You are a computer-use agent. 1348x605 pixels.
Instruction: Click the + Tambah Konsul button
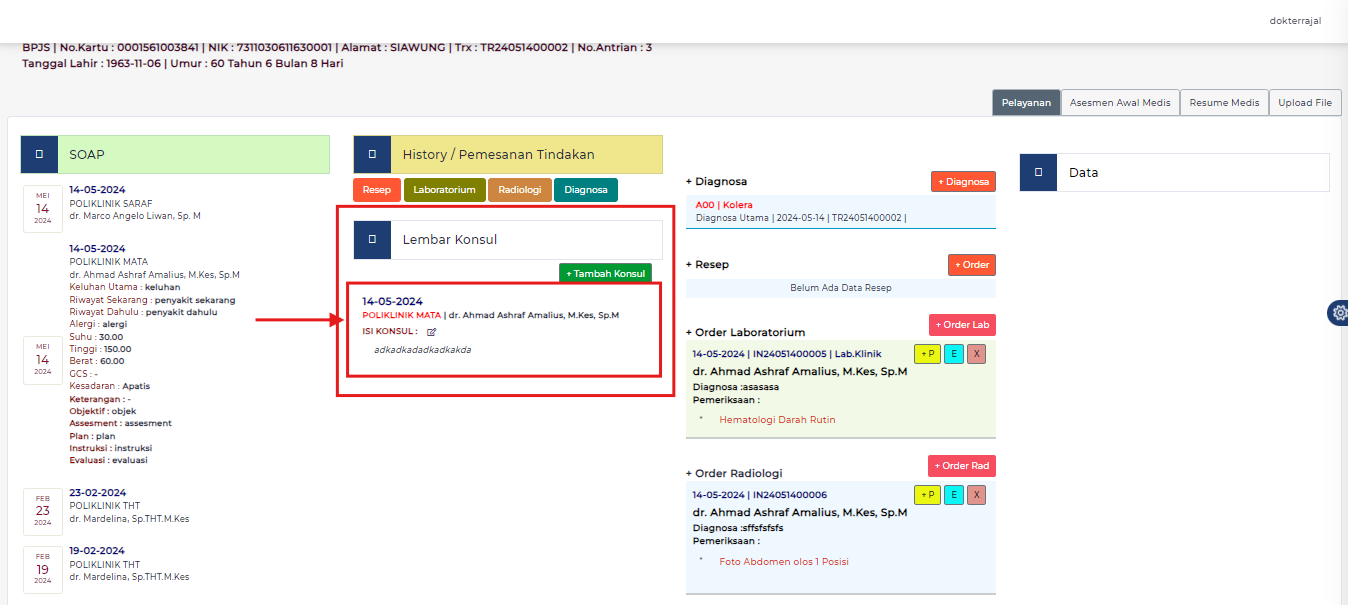point(605,272)
